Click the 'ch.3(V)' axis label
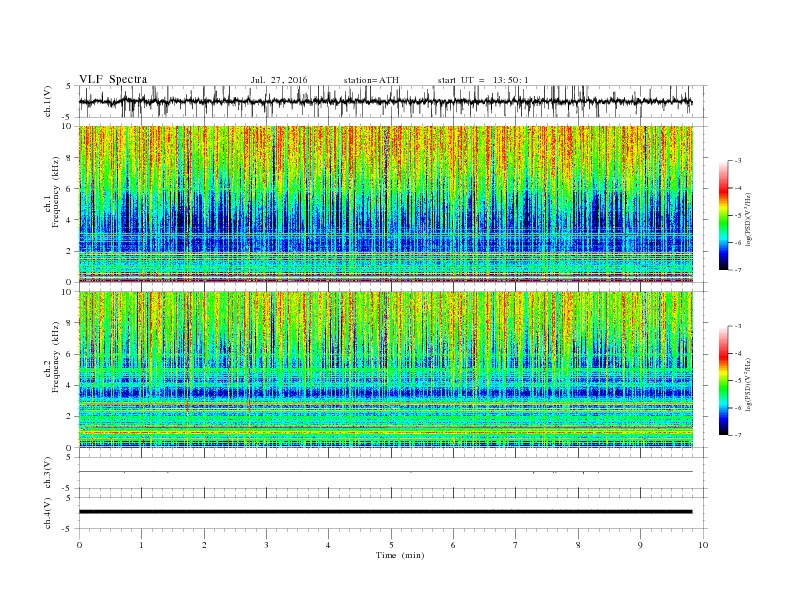The image size is (792, 612). click(48, 473)
